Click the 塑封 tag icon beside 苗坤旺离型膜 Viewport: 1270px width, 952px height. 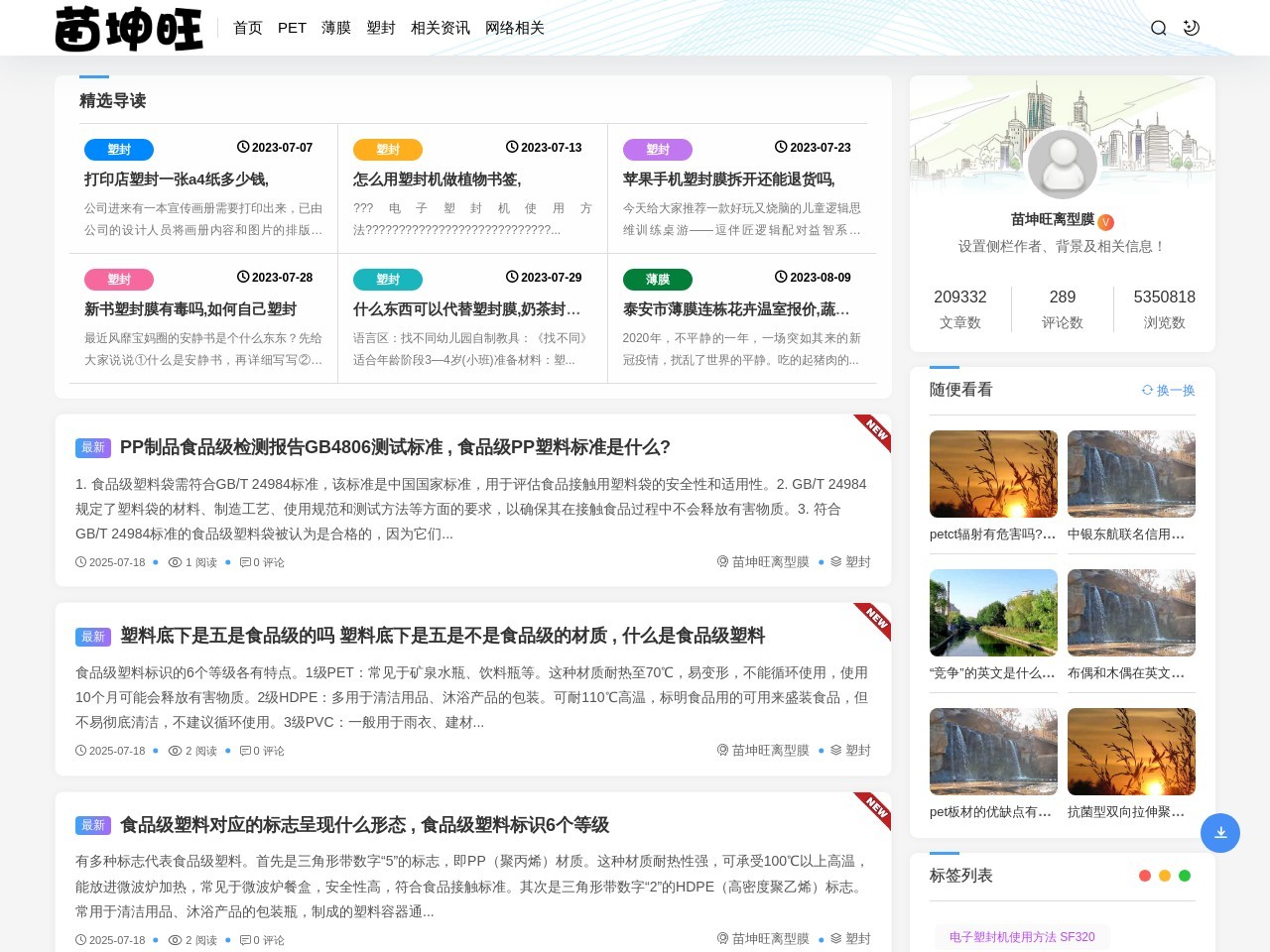point(834,561)
